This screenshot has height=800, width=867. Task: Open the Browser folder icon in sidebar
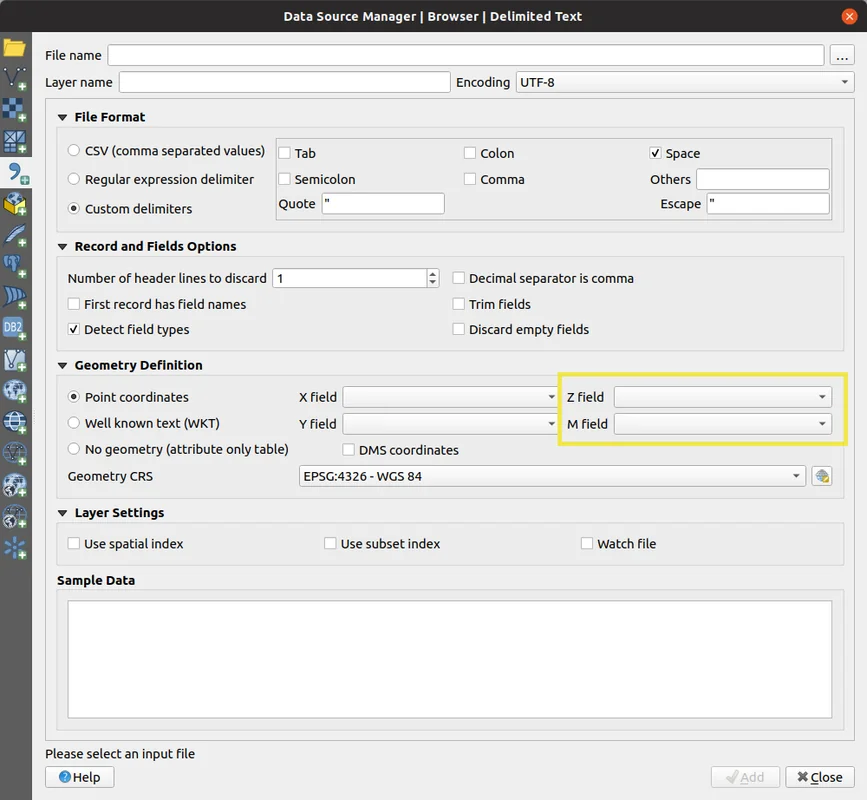click(x=14, y=47)
